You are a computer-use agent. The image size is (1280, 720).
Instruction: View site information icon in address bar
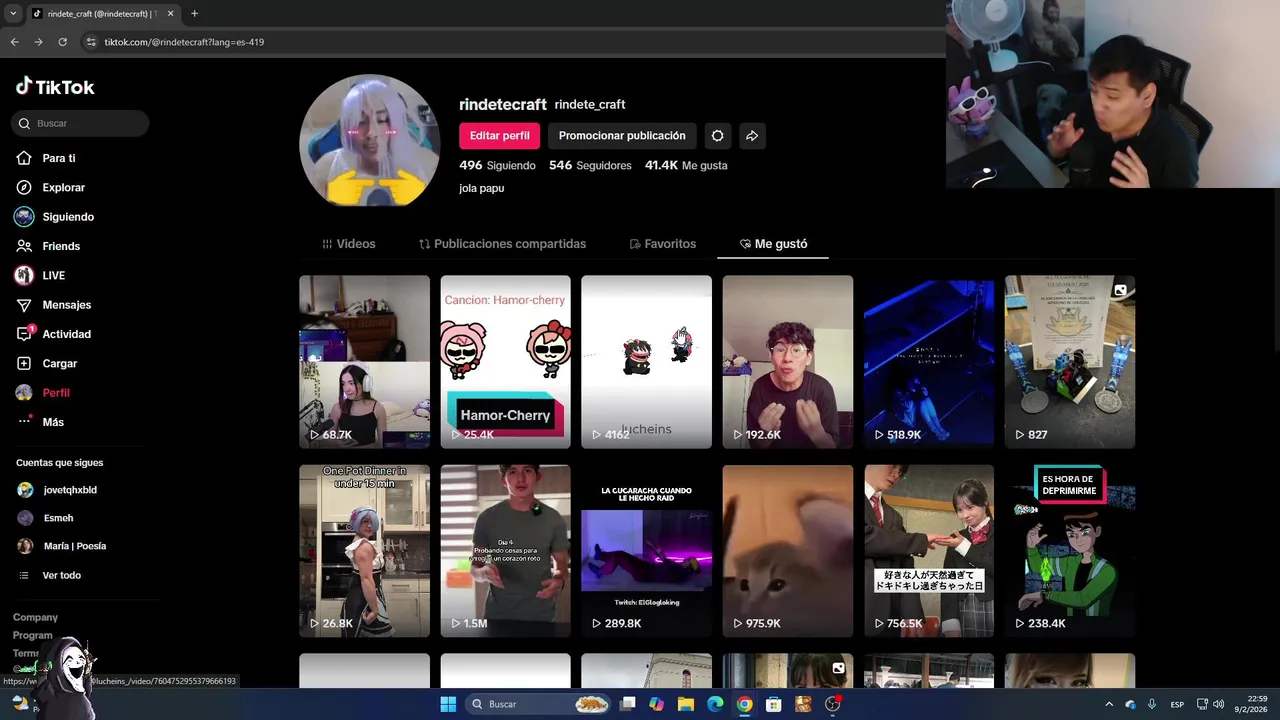click(x=91, y=42)
